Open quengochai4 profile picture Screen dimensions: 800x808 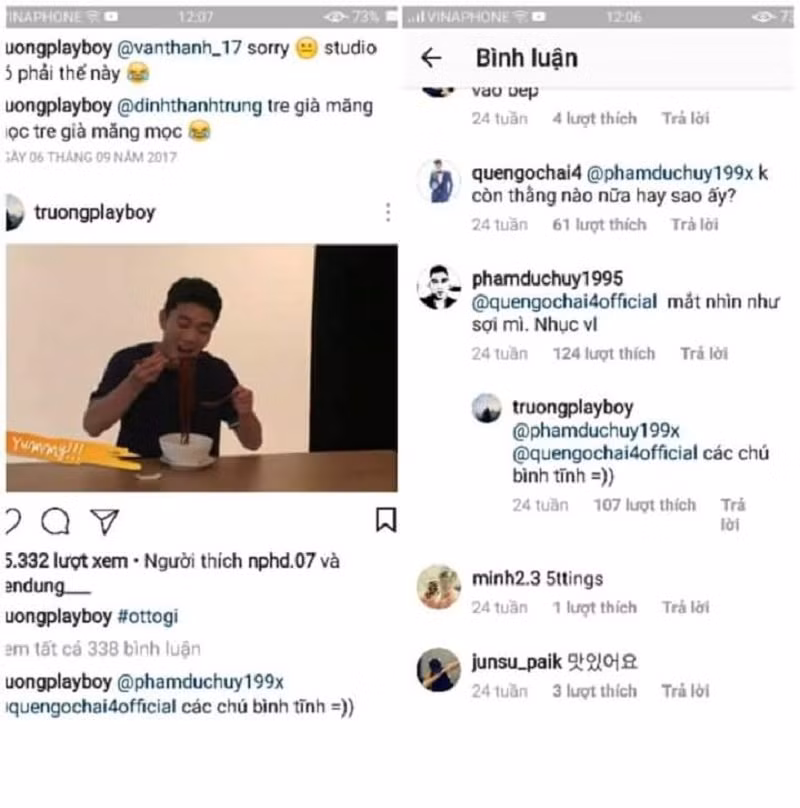[x=438, y=181]
